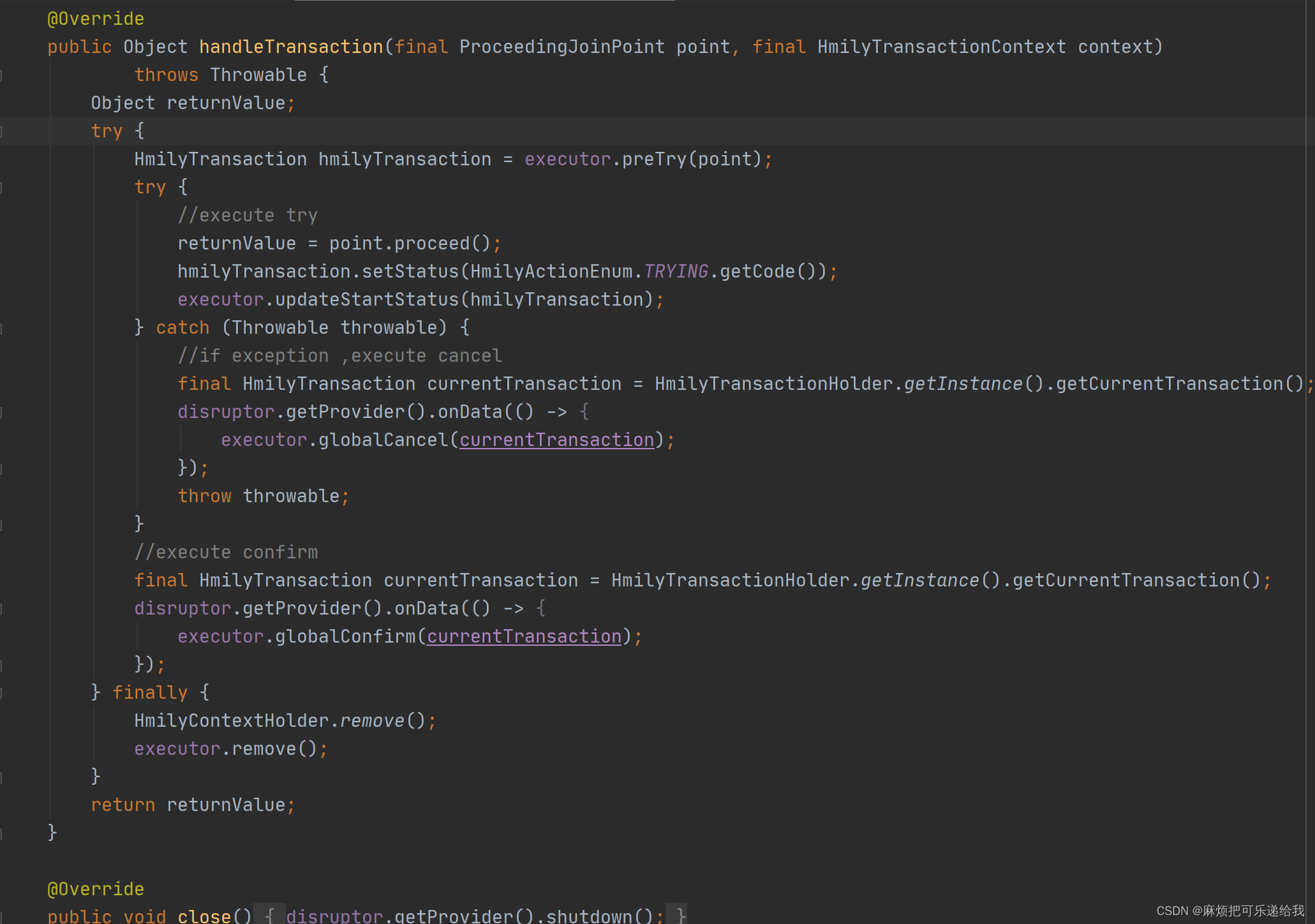
Task: Click the 'throw' keyword before throwable
Action: tap(204, 496)
